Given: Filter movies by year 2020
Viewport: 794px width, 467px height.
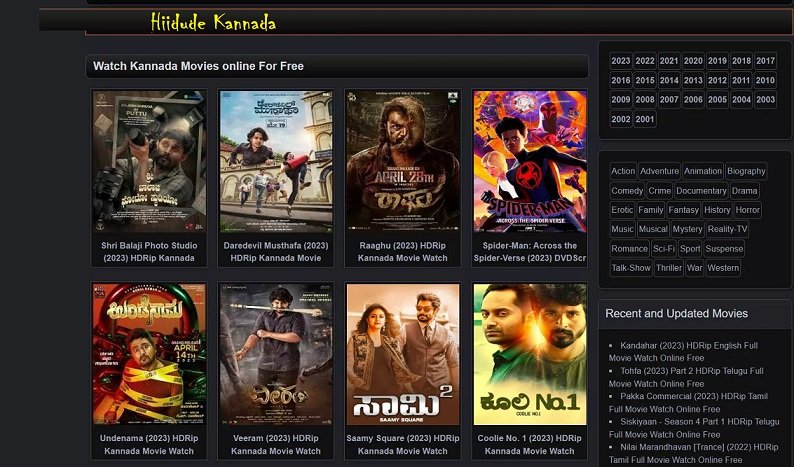Looking at the screenshot, I should tap(693, 61).
